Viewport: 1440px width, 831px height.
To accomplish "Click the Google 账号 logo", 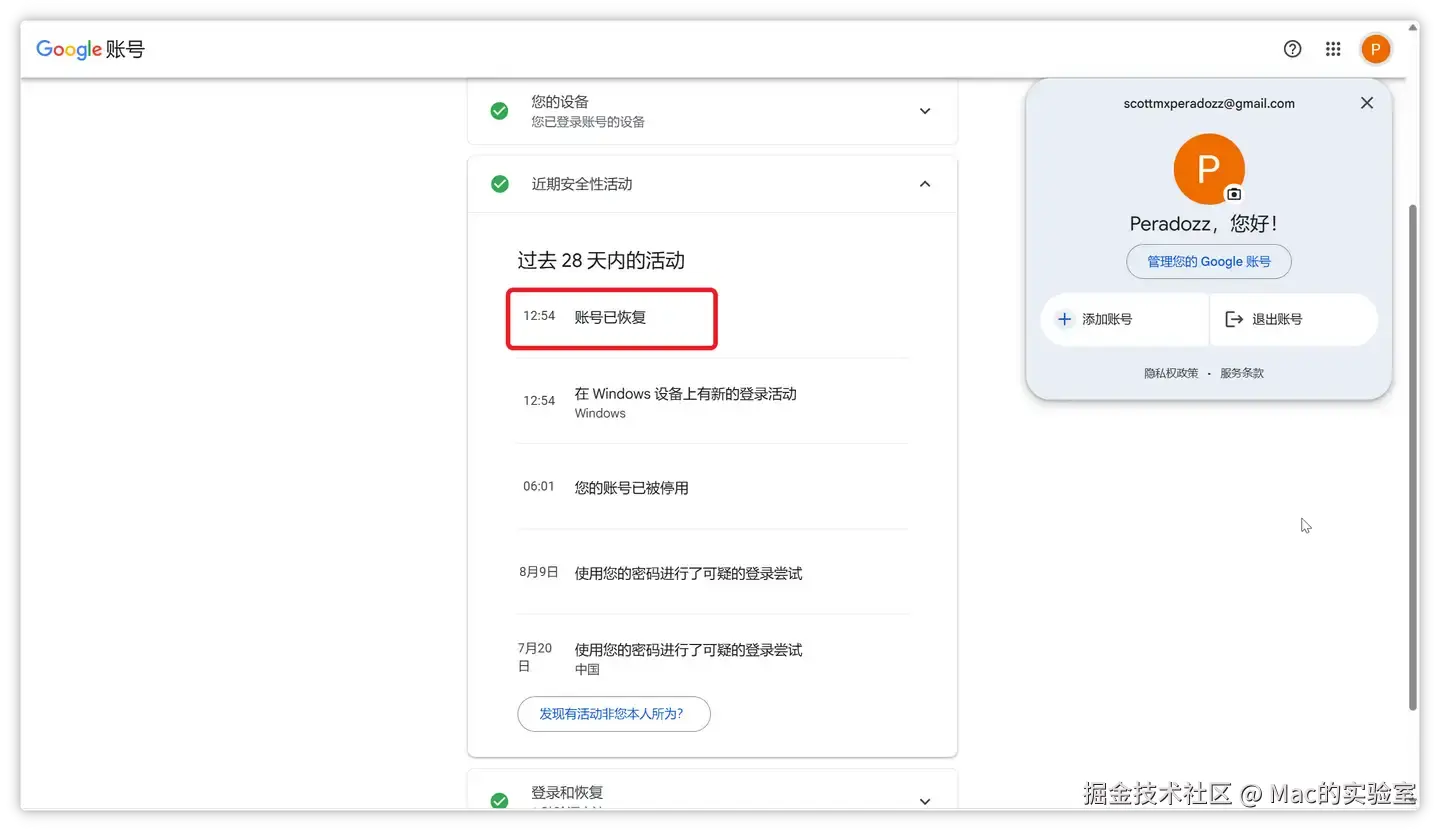I will coord(91,49).
